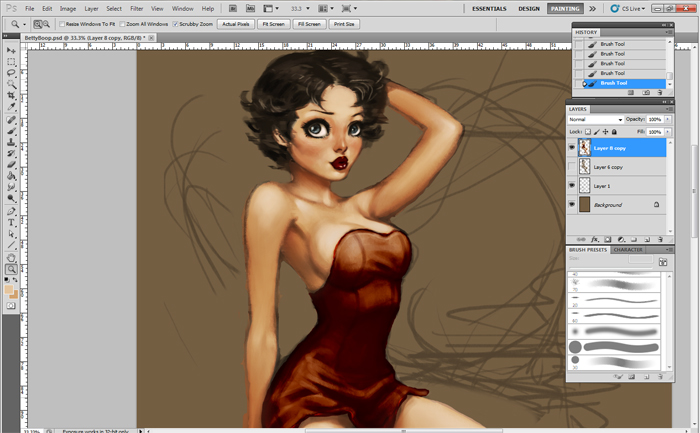
Task: Select the Line tool
Action: 11,245
